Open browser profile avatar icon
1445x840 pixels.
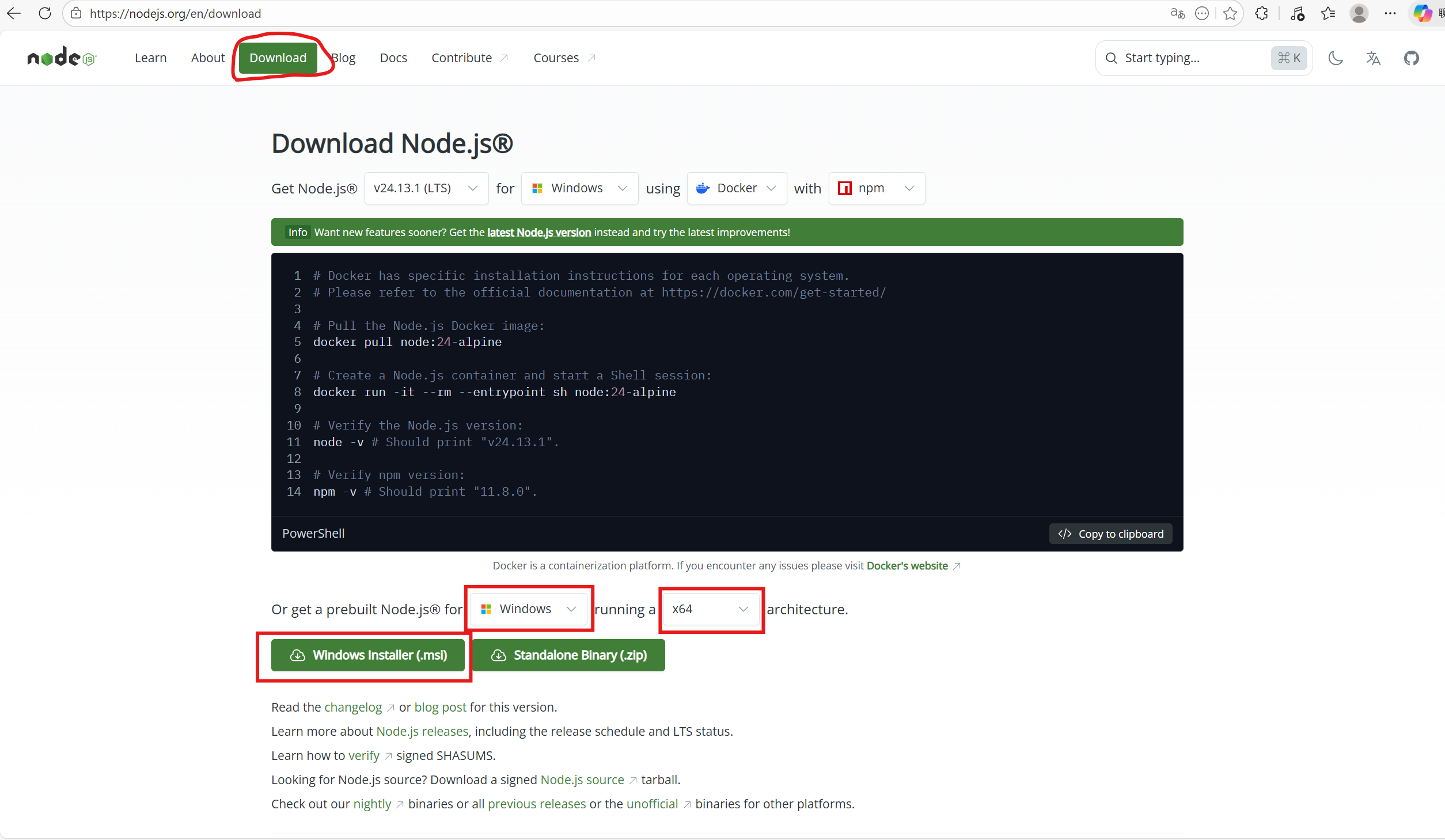coord(1359,13)
